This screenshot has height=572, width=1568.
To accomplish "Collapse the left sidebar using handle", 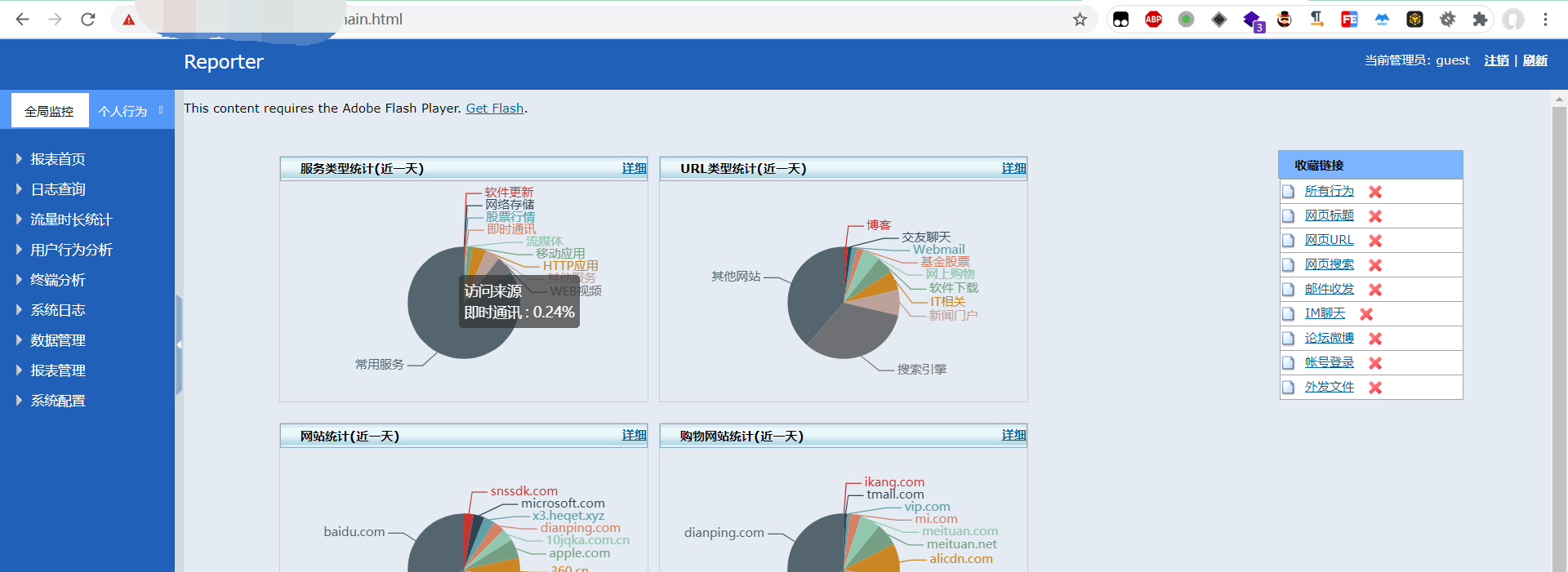I will (x=179, y=344).
